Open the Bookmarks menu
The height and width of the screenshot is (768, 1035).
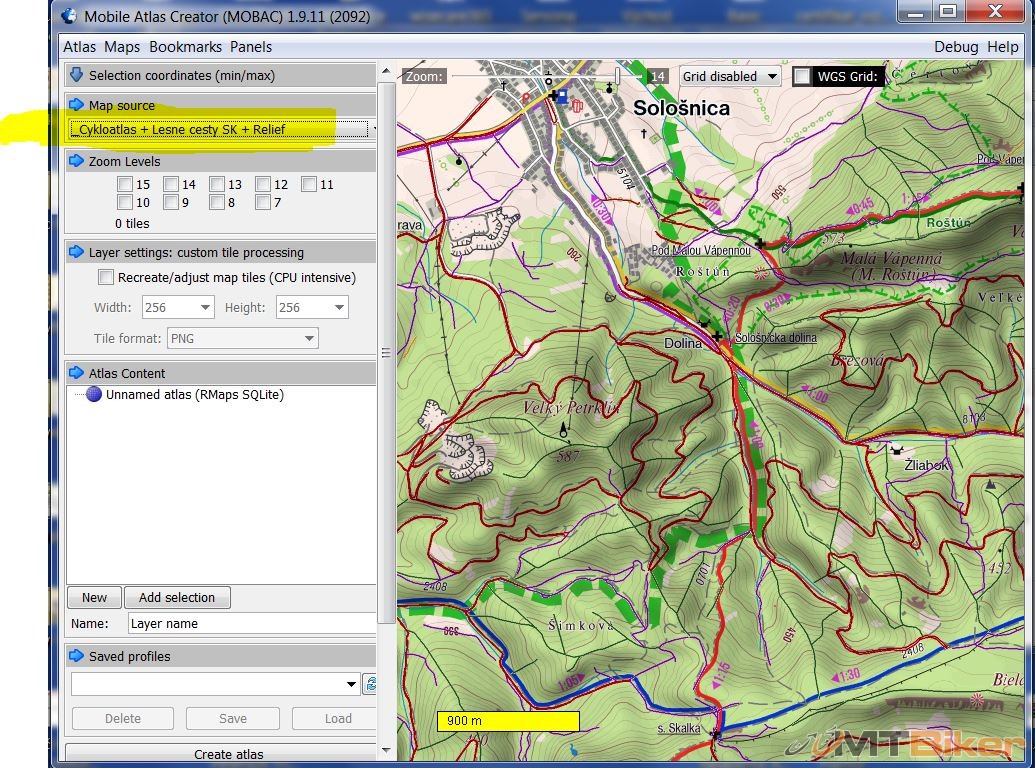point(185,47)
